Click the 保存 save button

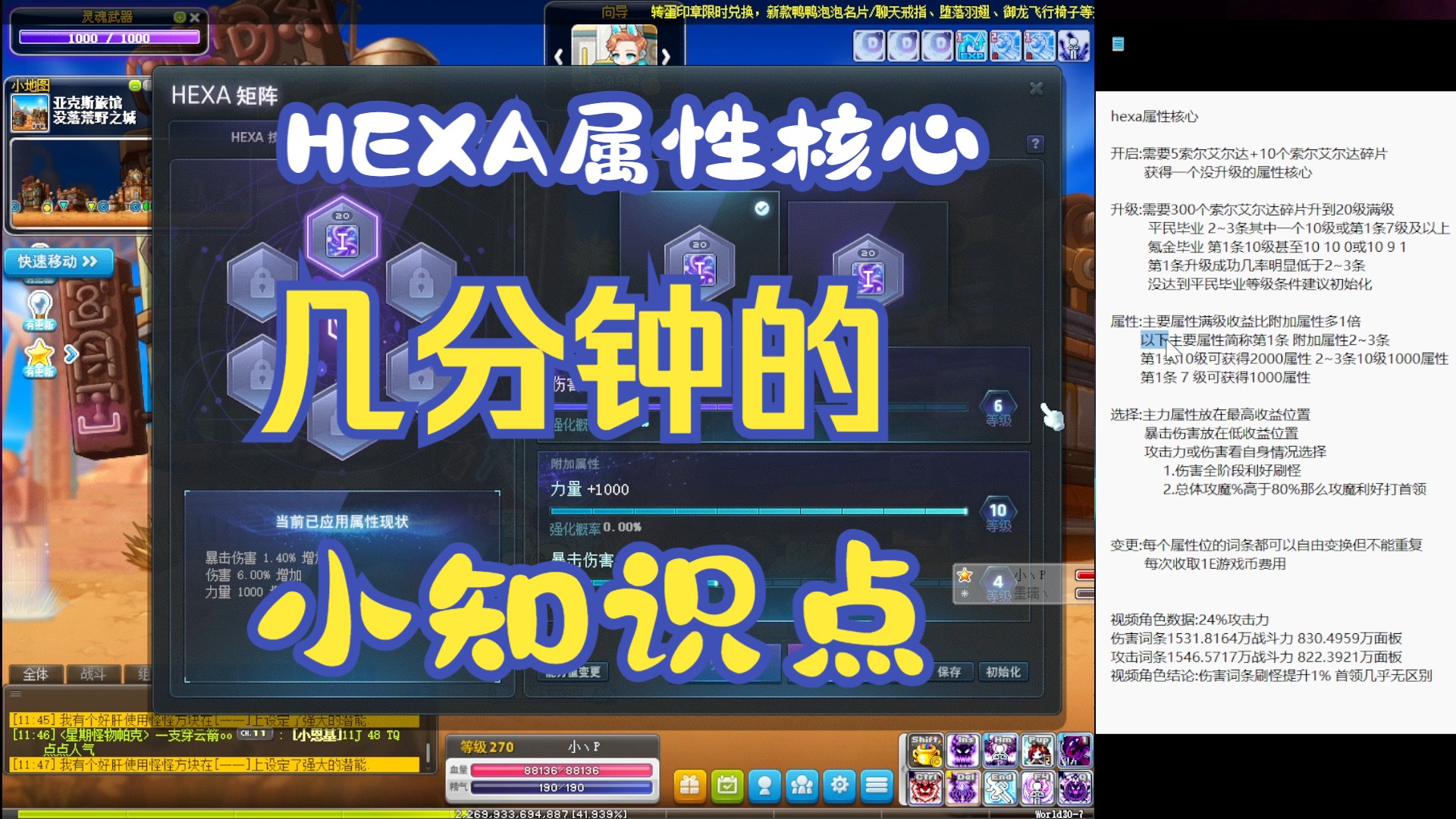[949, 672]
